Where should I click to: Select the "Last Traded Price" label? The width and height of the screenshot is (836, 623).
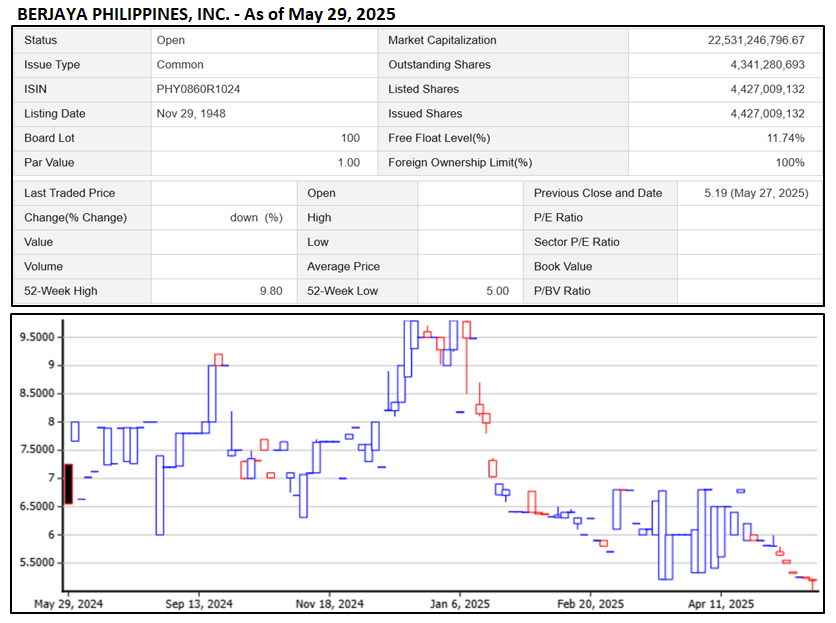(x=69, y=193)
